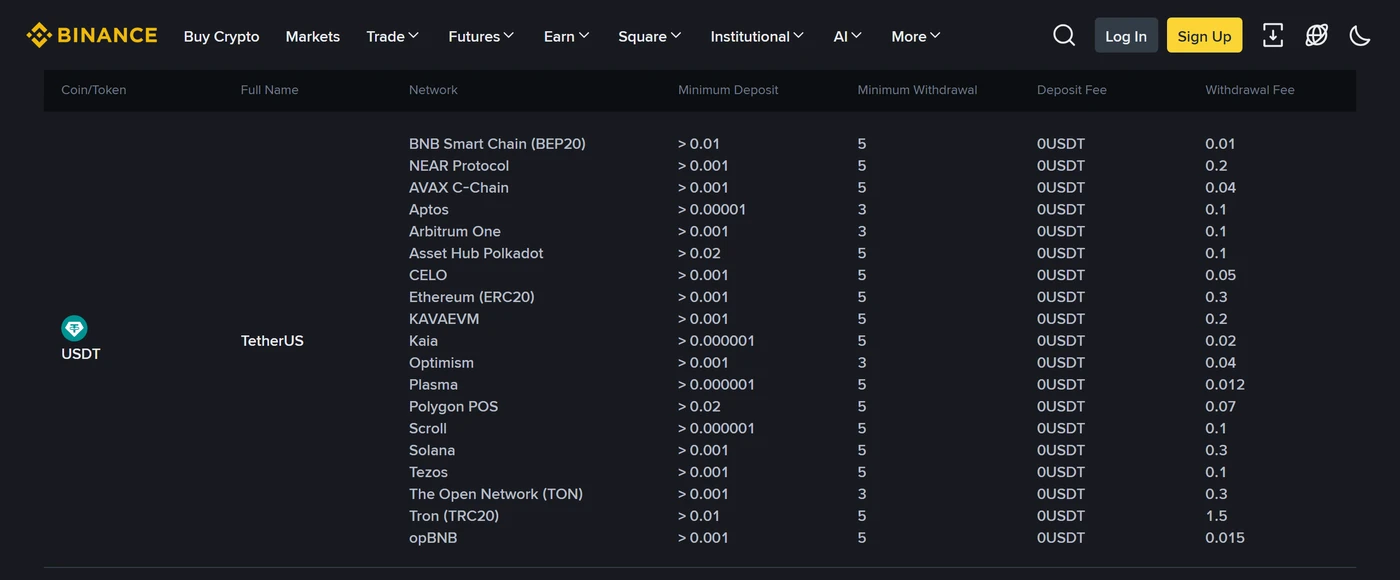Go to the Markets page

click(313, 36)
